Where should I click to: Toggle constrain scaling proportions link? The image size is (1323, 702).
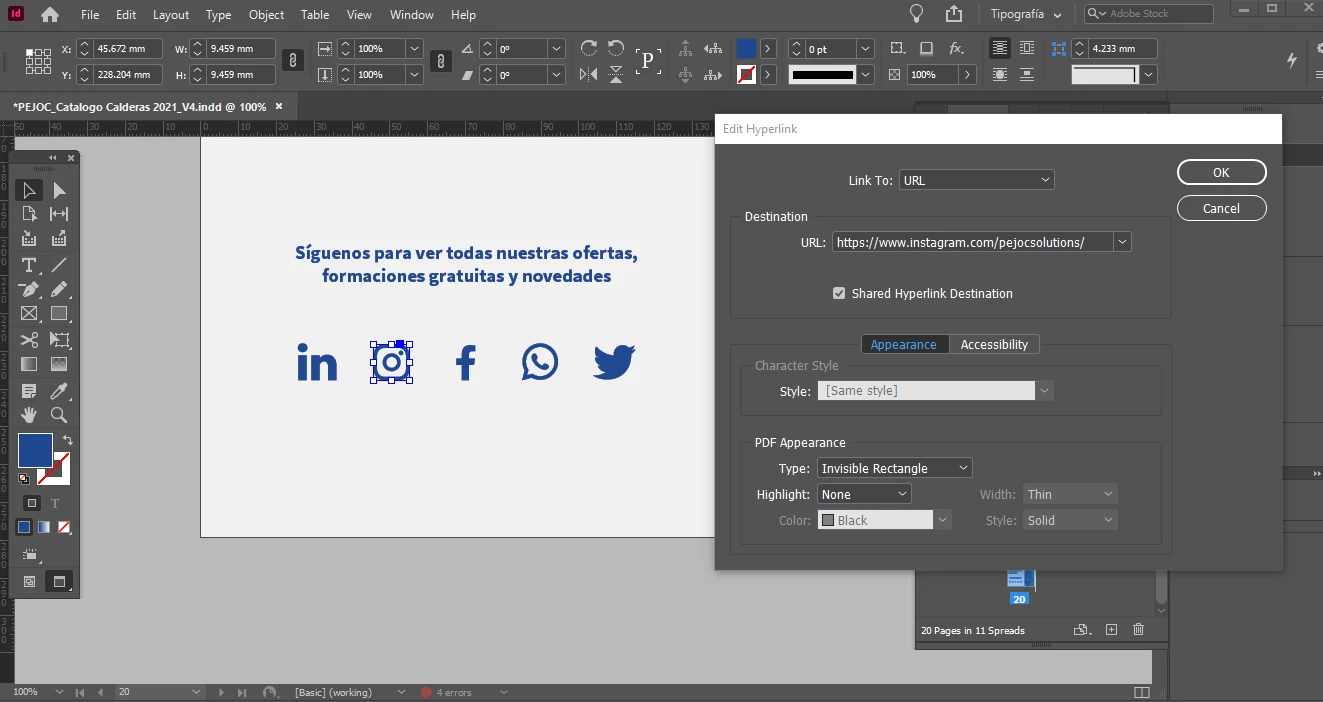(x=440, y=61)
